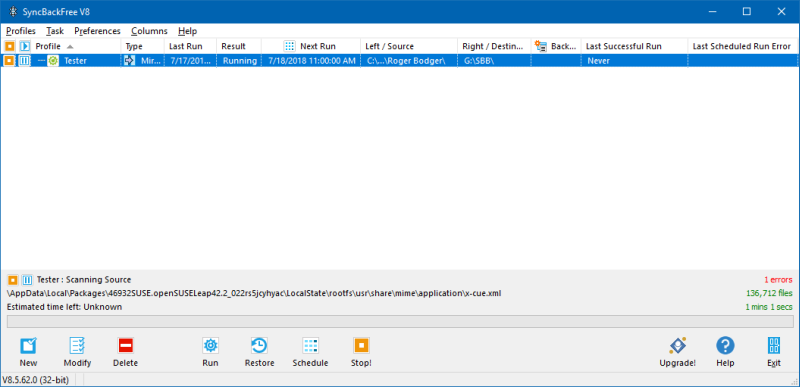Screen dimensions: 800x387
Task: Sort by Right / Destin... column header
Action: tap(493, 46)
